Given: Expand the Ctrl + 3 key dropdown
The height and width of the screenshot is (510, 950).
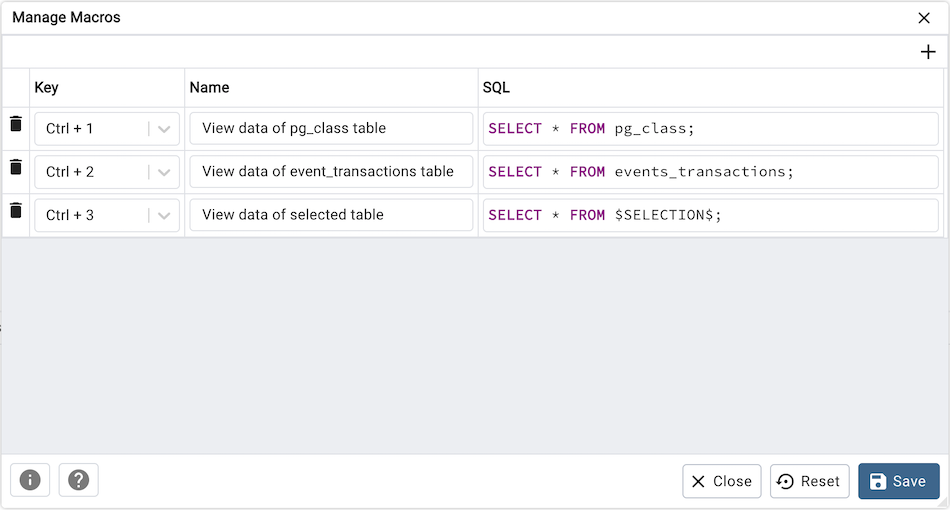Looking at the screenshot, I should coord(164,215).
